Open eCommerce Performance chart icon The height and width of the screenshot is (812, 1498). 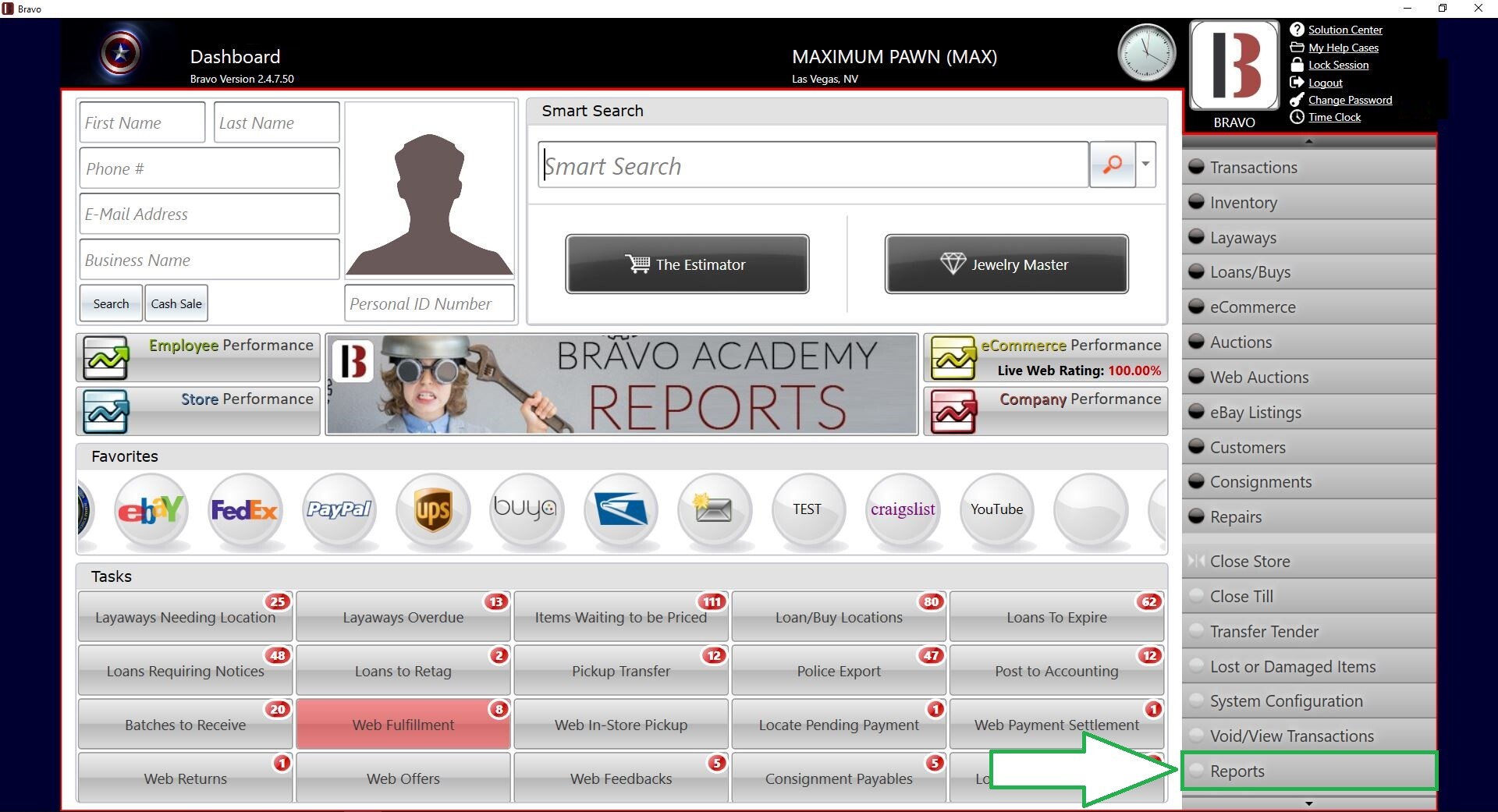pos(953,358)
